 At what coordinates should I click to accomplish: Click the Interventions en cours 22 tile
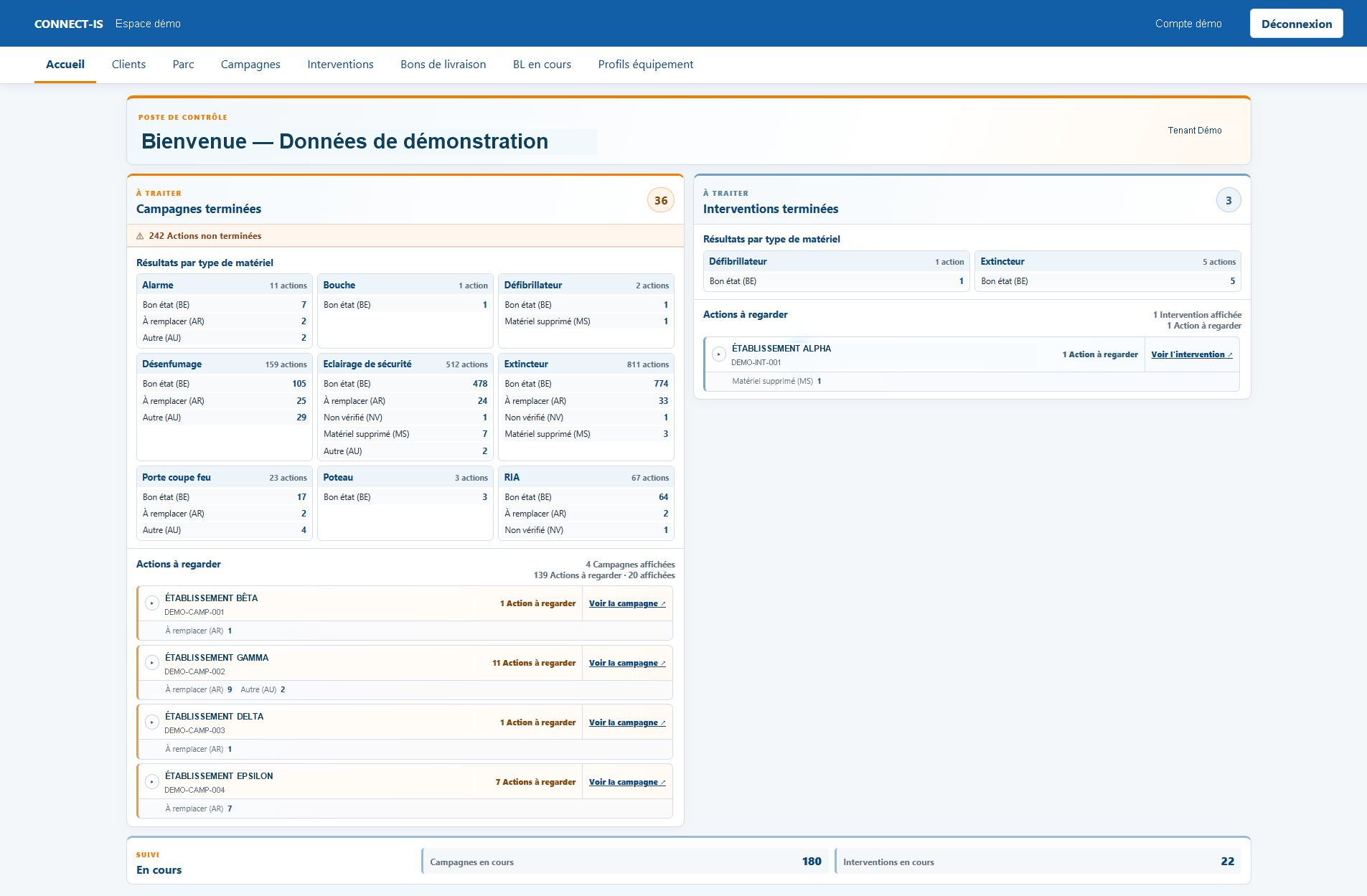pyautogui.click(x=1038, y=862)
